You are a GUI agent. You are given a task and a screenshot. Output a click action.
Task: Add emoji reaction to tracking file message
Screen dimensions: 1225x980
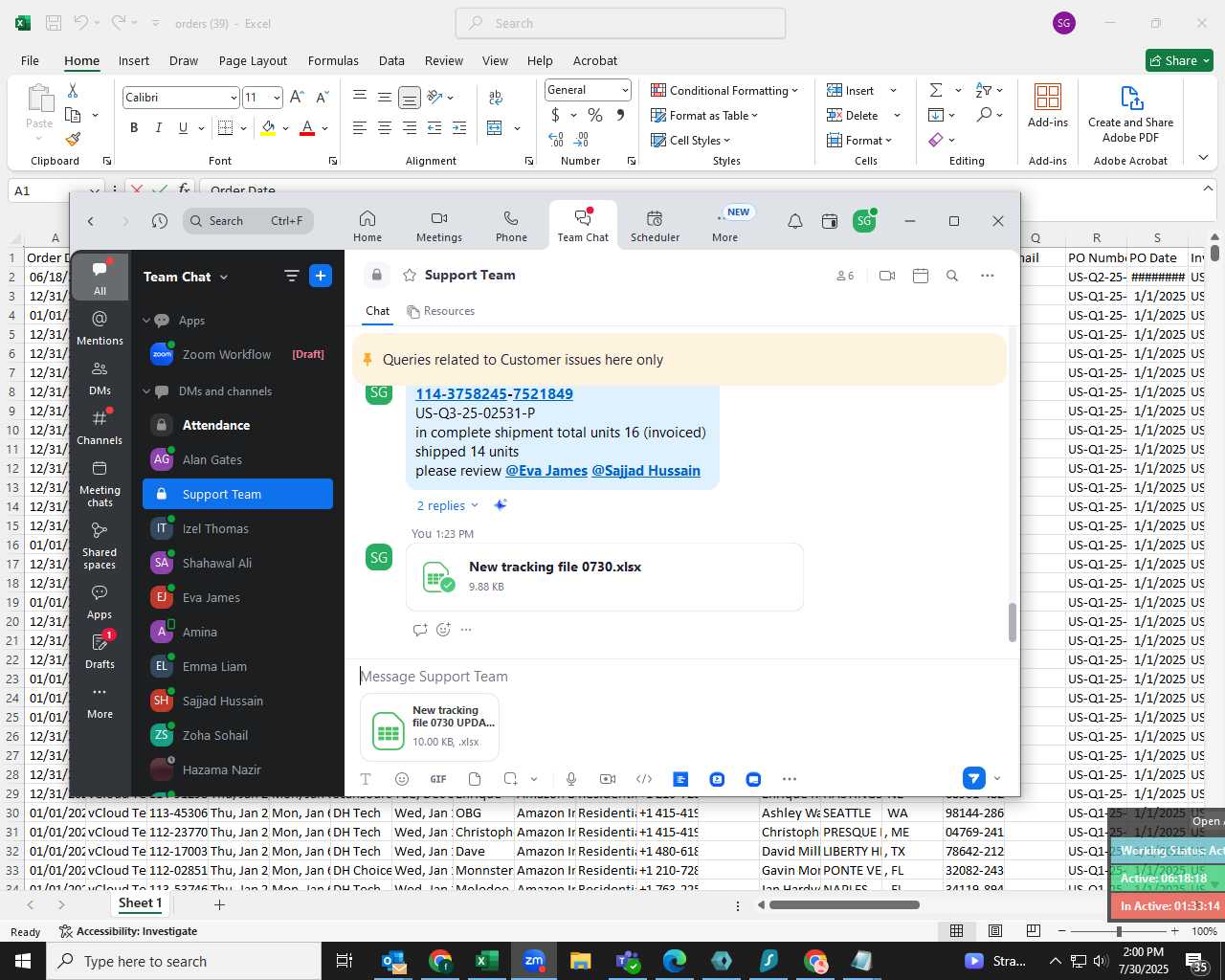[x=443, y=630]
